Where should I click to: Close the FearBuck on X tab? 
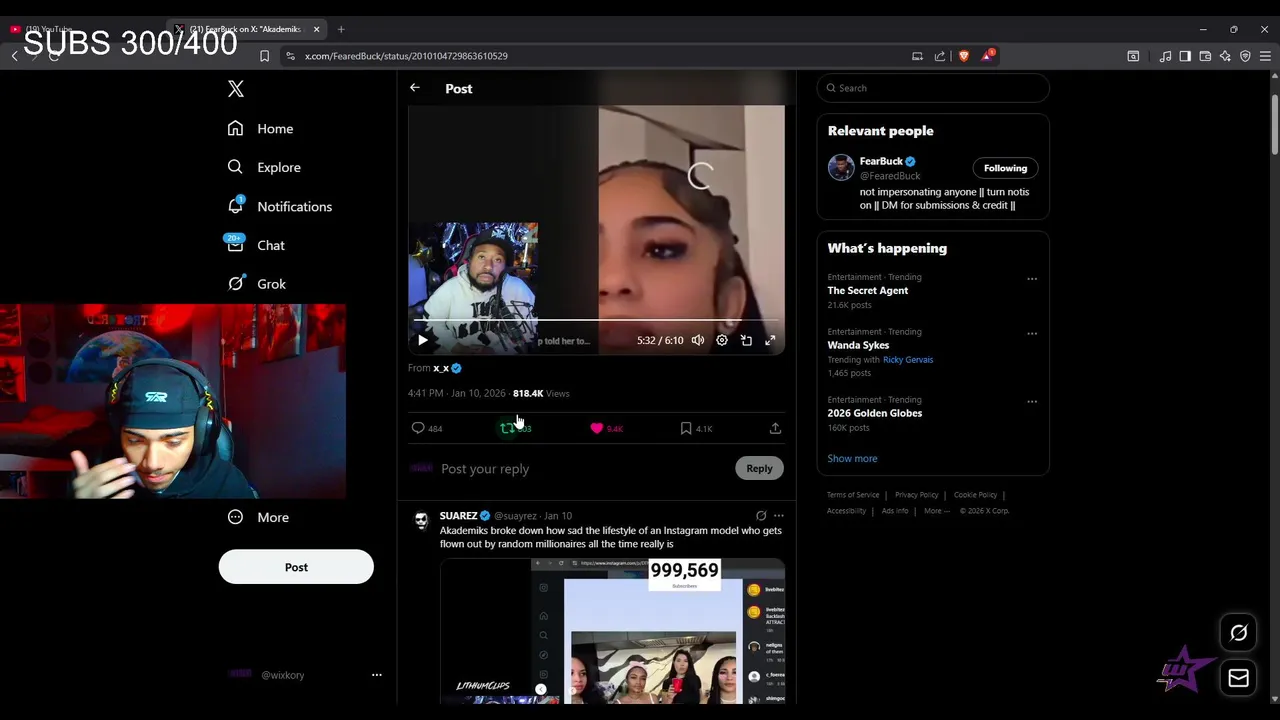316,29
